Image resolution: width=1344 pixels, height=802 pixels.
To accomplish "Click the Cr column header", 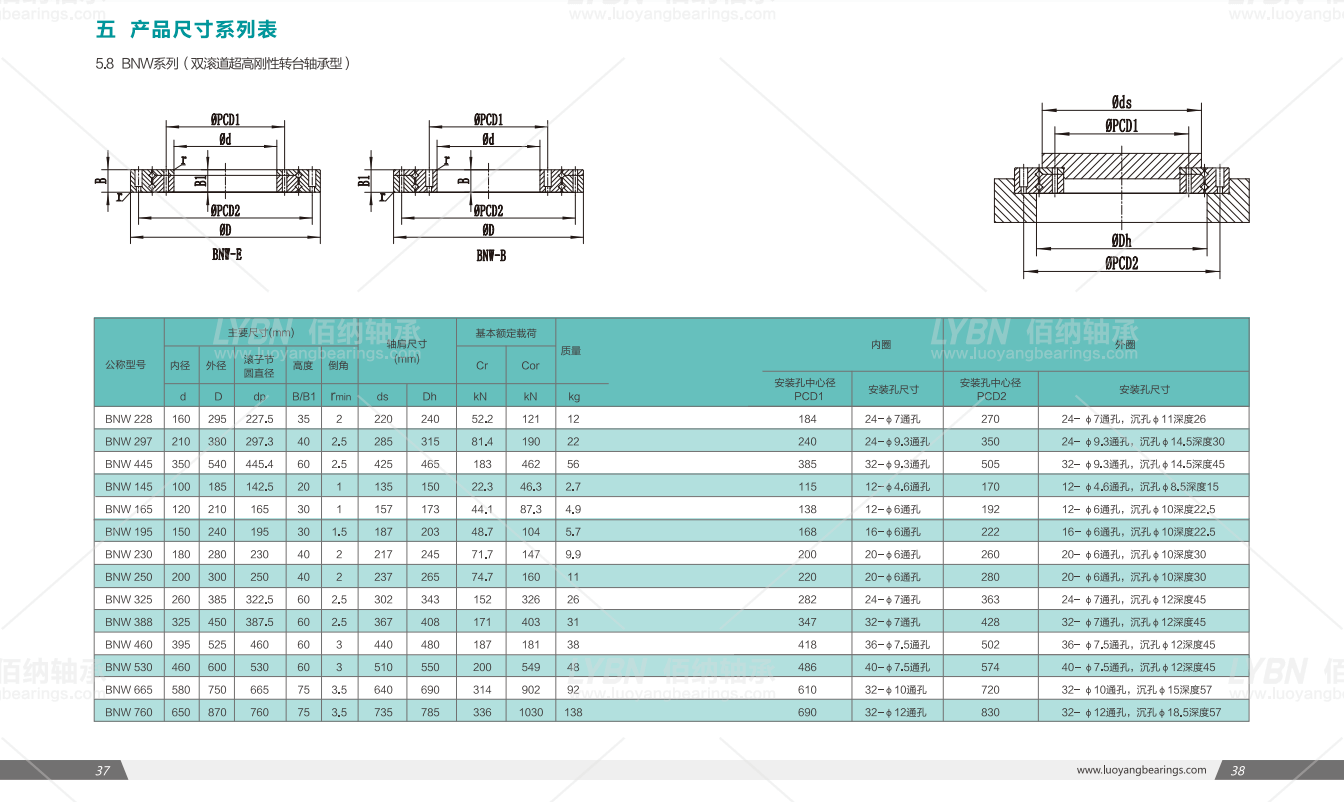I will (x=481, y=365).
